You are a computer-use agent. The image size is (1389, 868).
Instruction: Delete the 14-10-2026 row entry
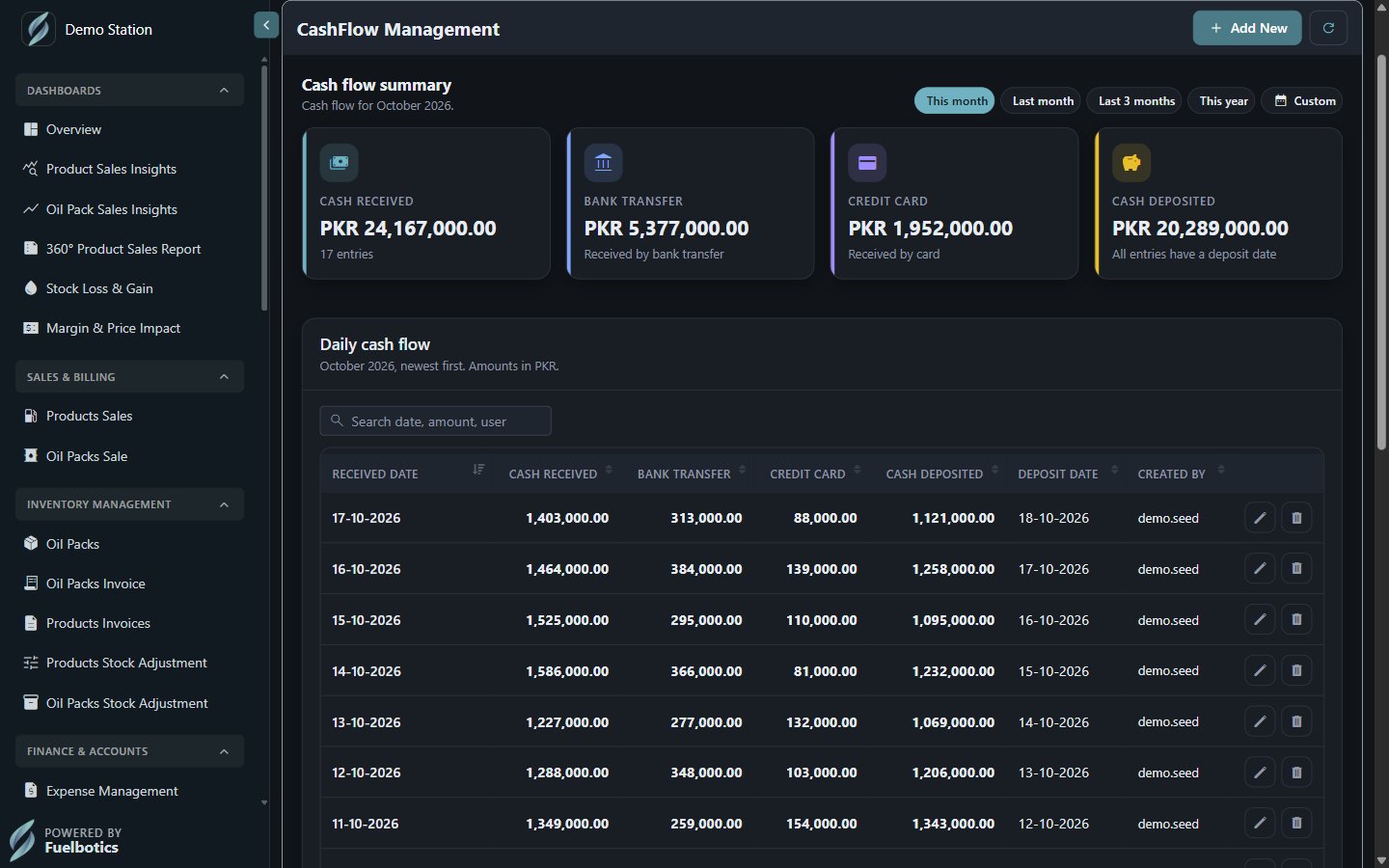pyautogui.click(x=1296, y=670)
